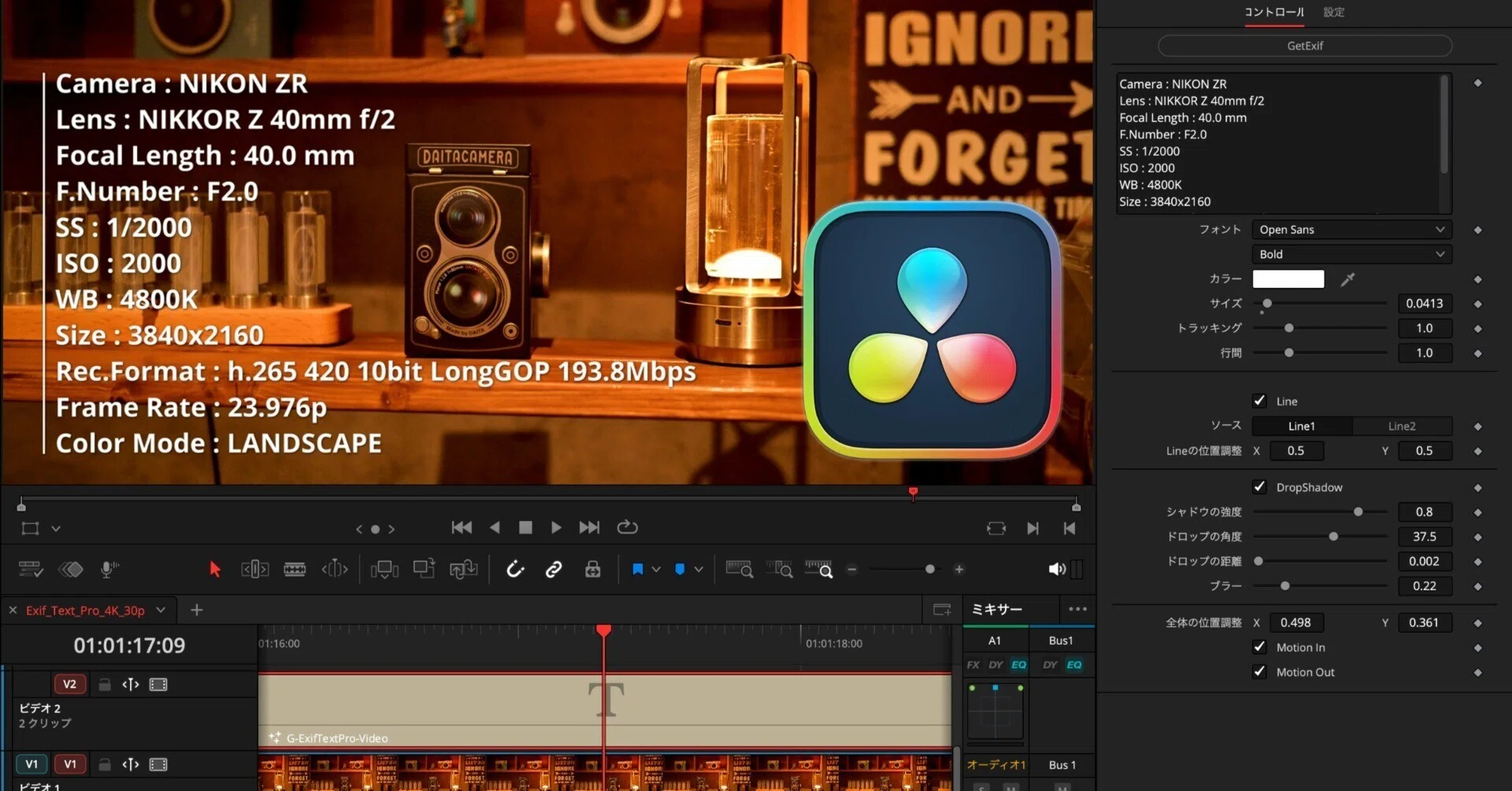Image resolution: width=1512 pixels, height=791 pixels.
Task: Uncheck the DropShadow checkbox
Action: coord(1260,486)
